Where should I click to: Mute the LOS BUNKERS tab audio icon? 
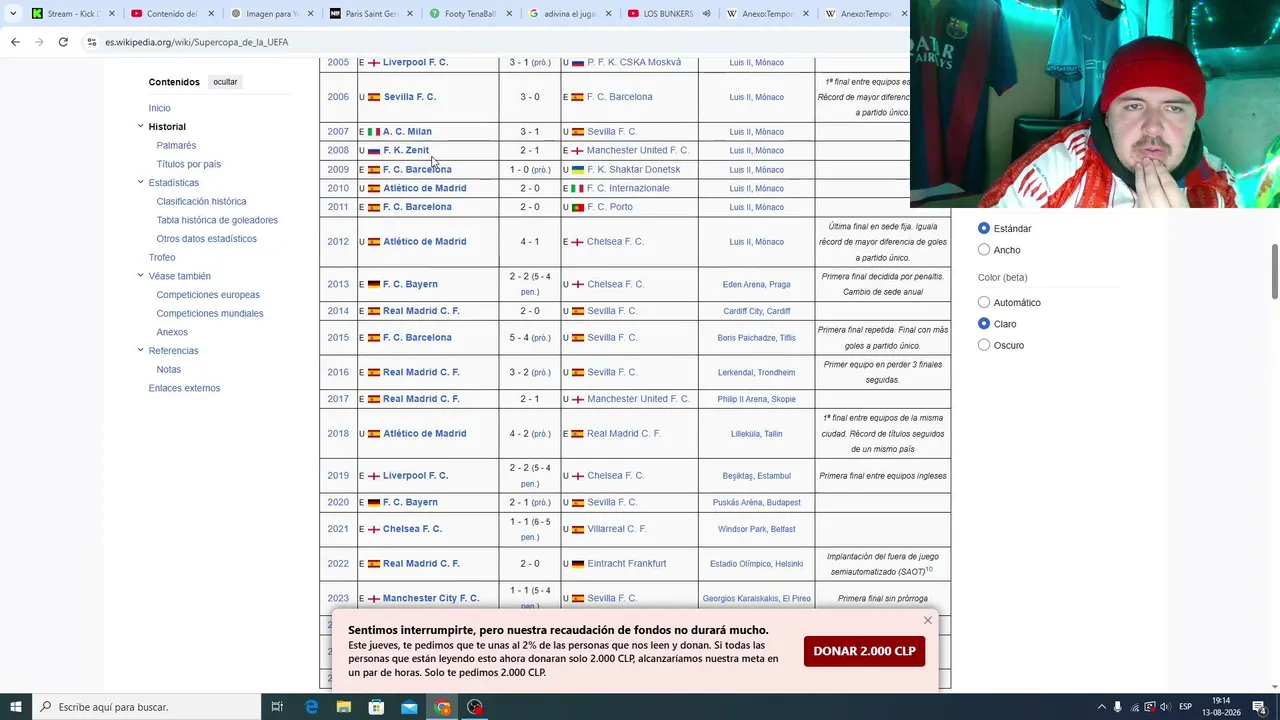click(706, 14)
